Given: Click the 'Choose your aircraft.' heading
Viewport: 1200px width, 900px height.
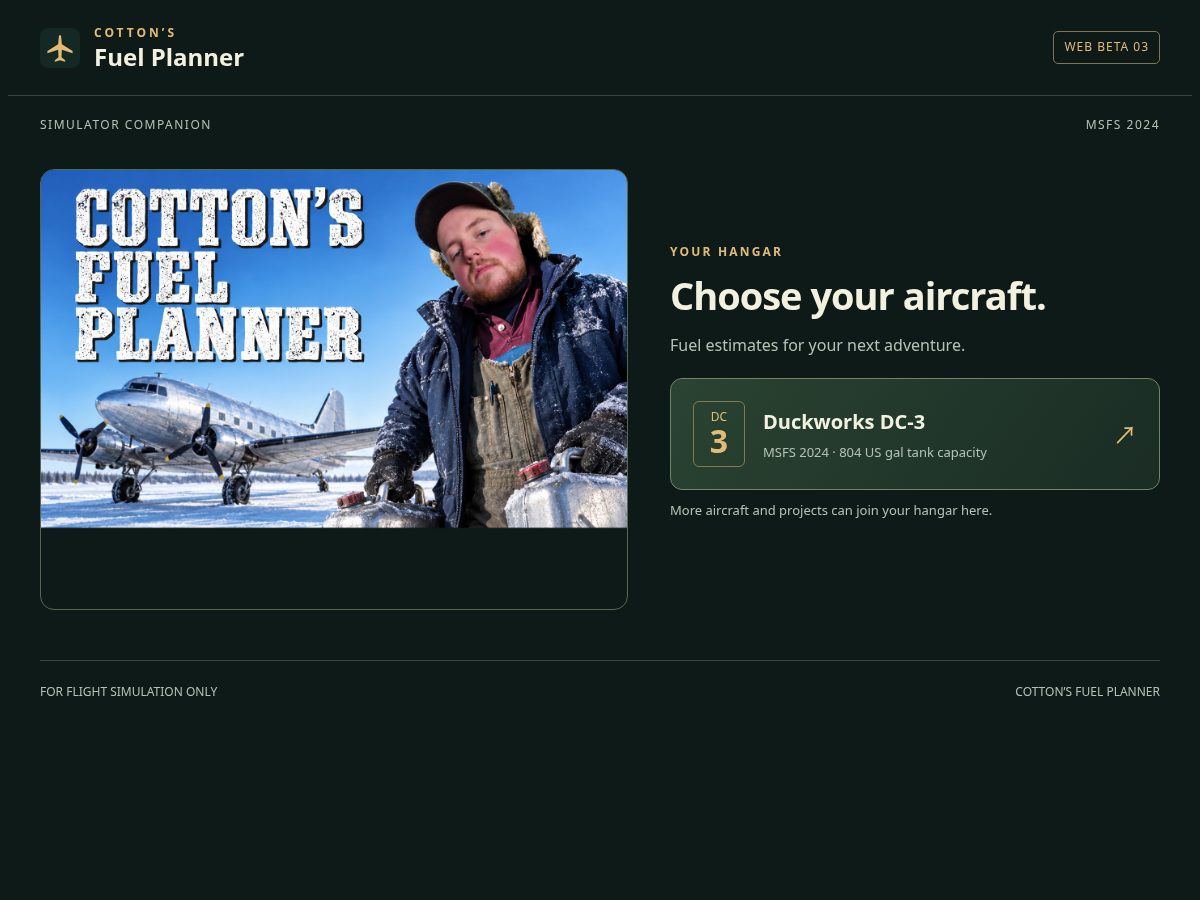Looking at the screenshot, I should 858,297.
